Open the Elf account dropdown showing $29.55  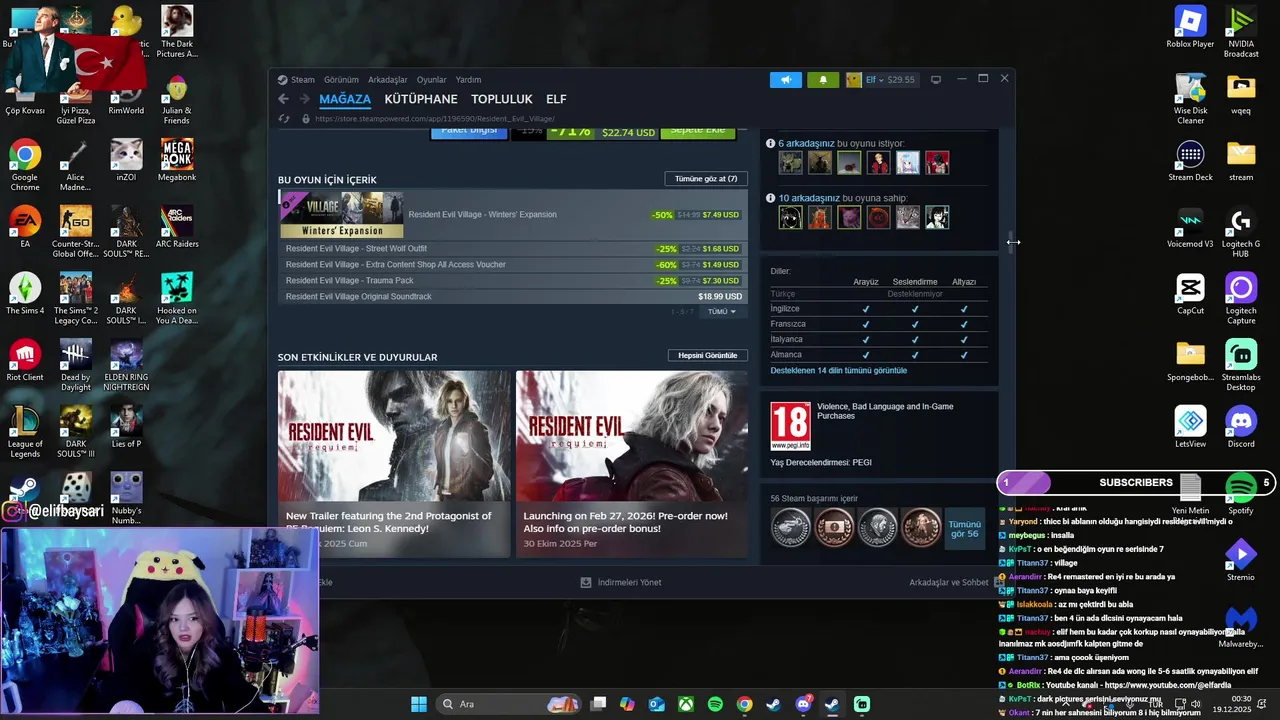click(881, 79)
